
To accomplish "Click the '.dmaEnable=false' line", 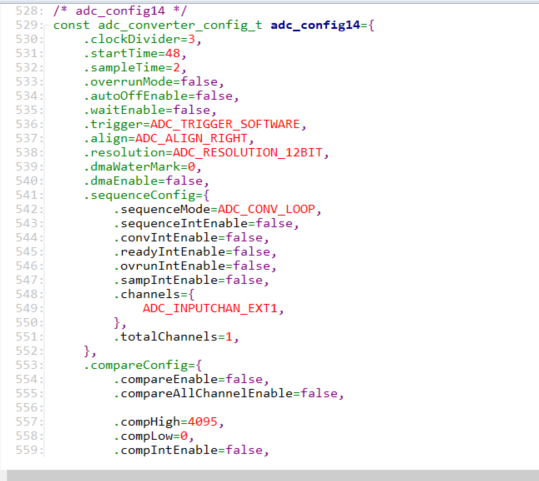I will pos(146,181).
